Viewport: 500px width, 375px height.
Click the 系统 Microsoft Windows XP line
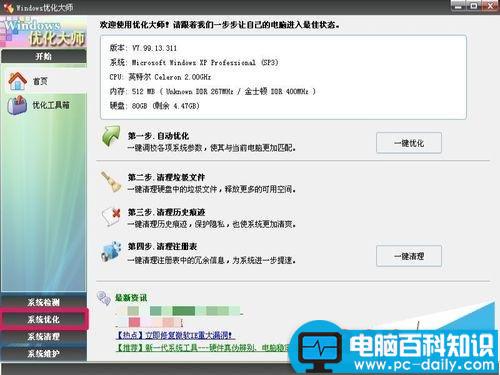pos(194,62)
